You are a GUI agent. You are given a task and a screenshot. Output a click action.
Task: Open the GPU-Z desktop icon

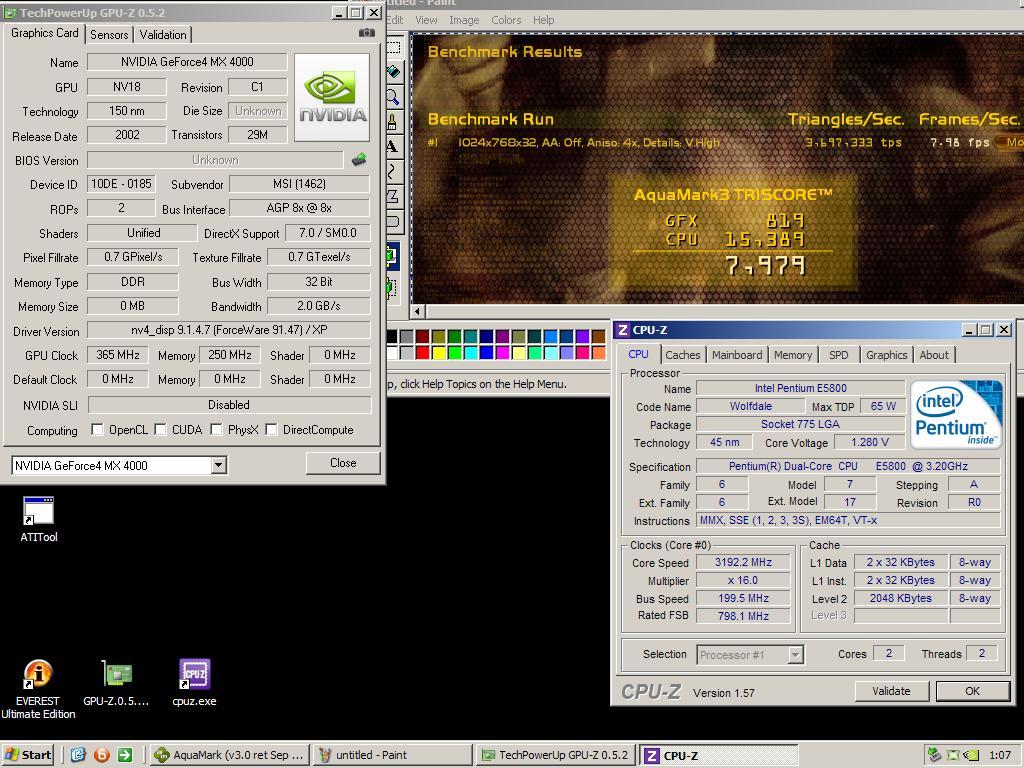(116, 683)
